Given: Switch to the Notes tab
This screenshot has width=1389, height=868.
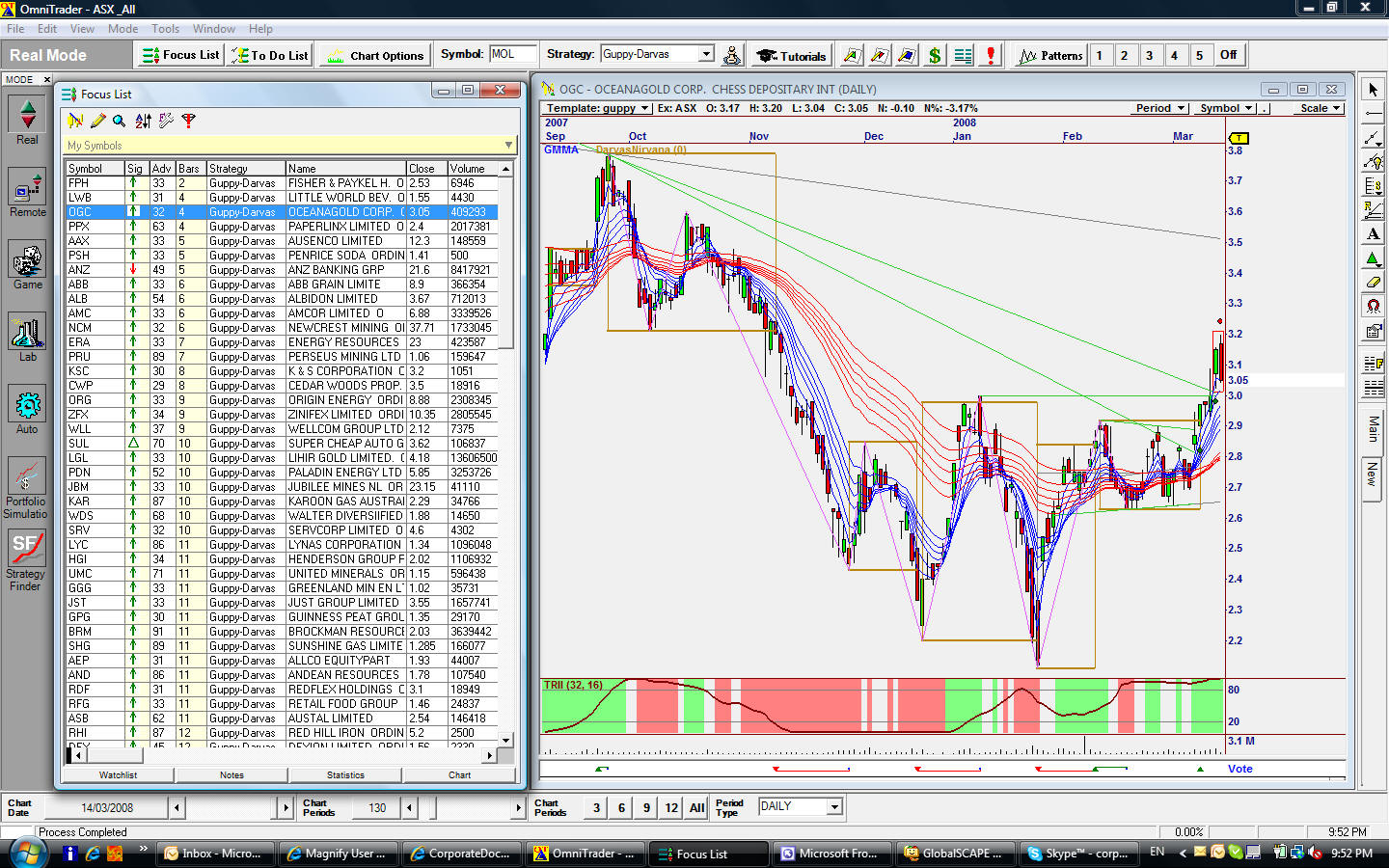Looking at the screenshot, I should 231,774.
